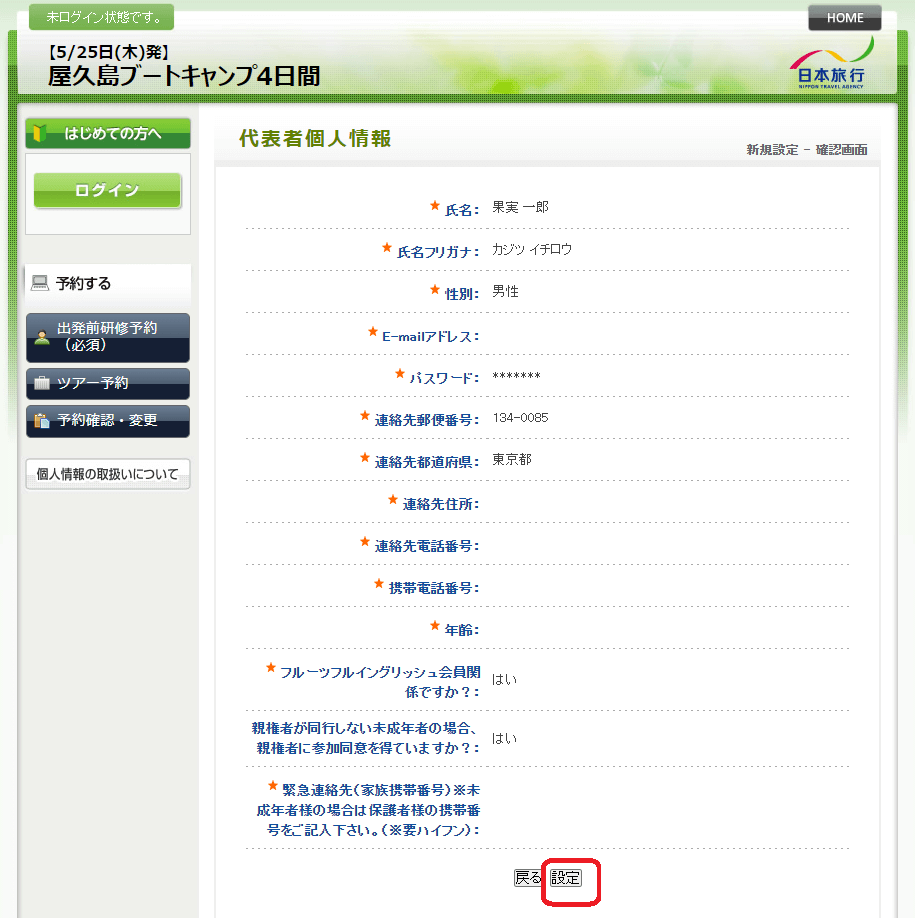Click the 連絡先都道府県: label
Viewport: 915px width, 918px height.
(x=427, y=463)
